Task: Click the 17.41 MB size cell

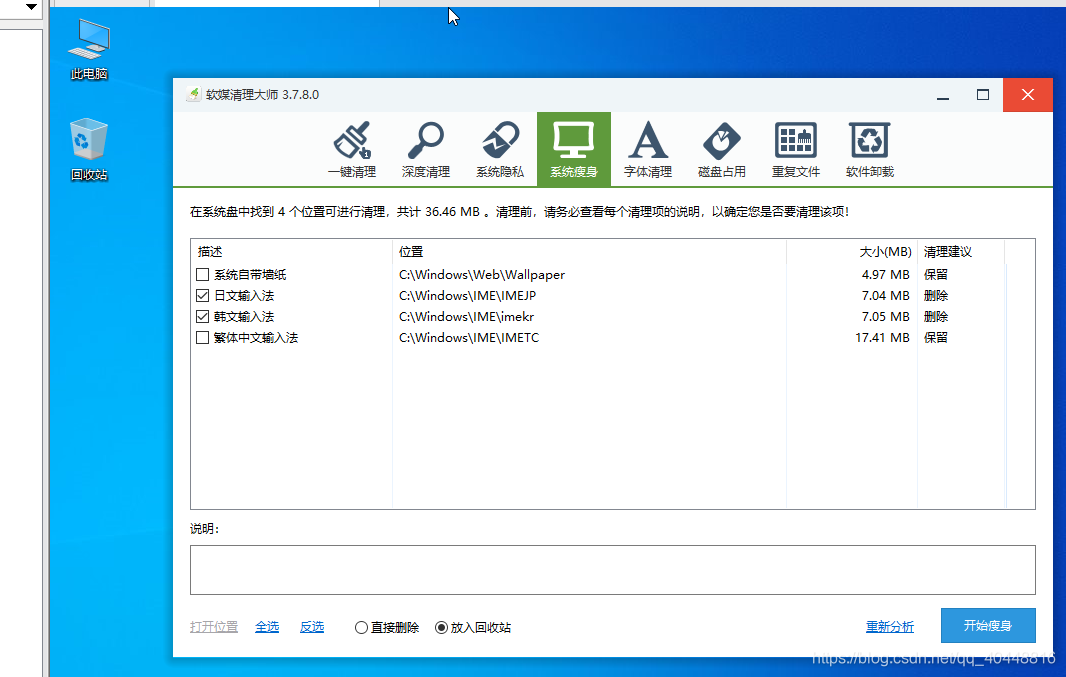Action: coord(882,338)
